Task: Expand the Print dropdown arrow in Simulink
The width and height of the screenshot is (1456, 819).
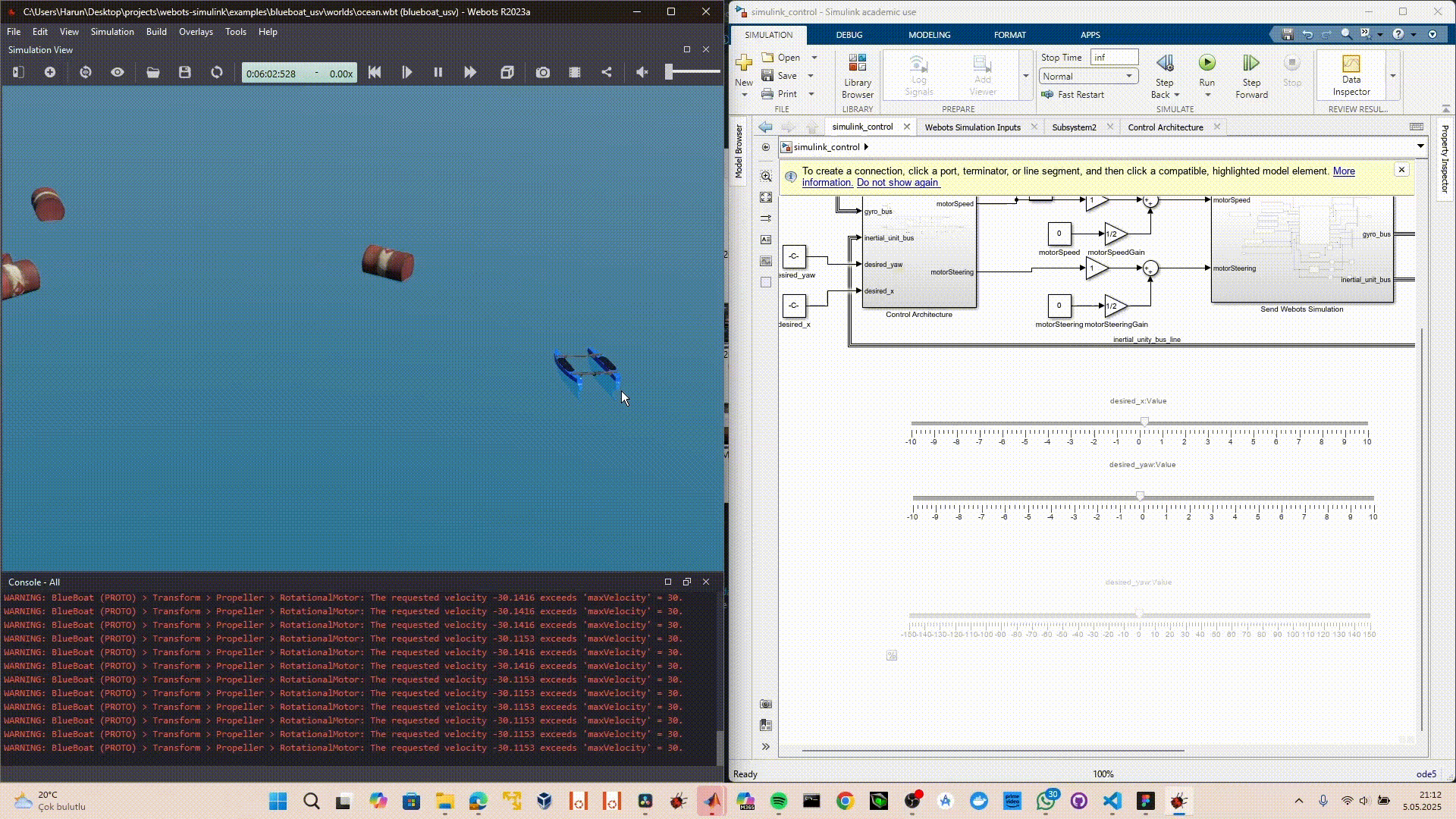Action: tap(811, 94)
